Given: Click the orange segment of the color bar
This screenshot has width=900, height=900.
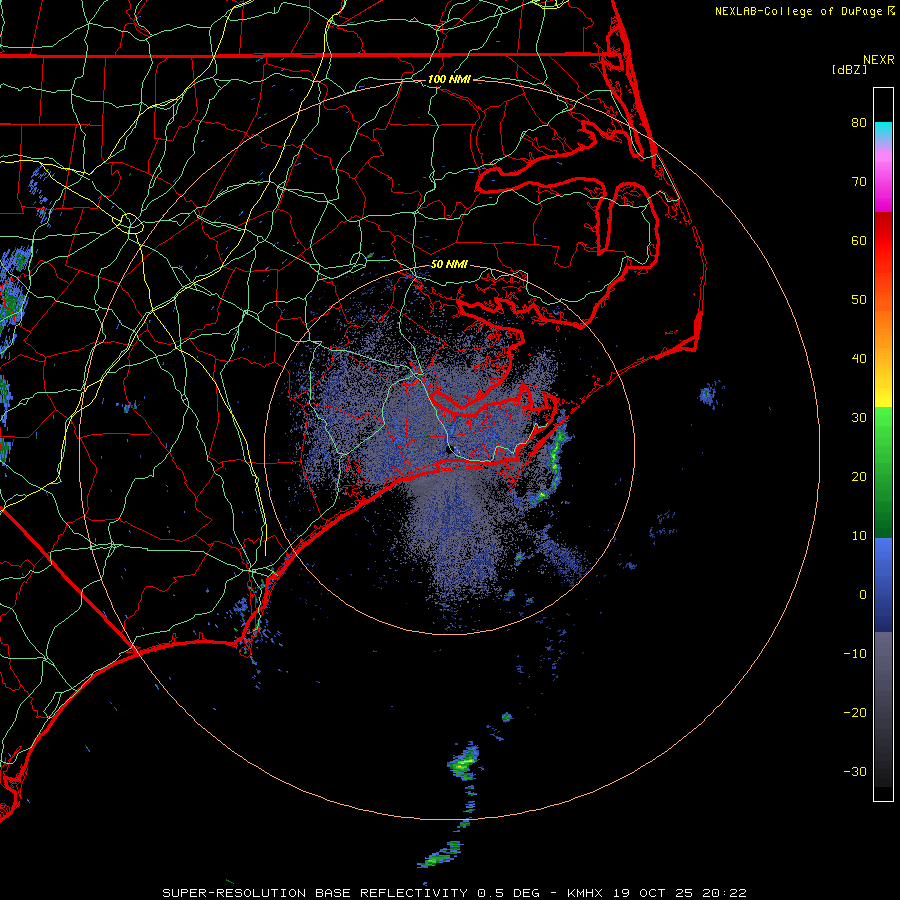Looking at the screenshot, I should click(883, 330).
